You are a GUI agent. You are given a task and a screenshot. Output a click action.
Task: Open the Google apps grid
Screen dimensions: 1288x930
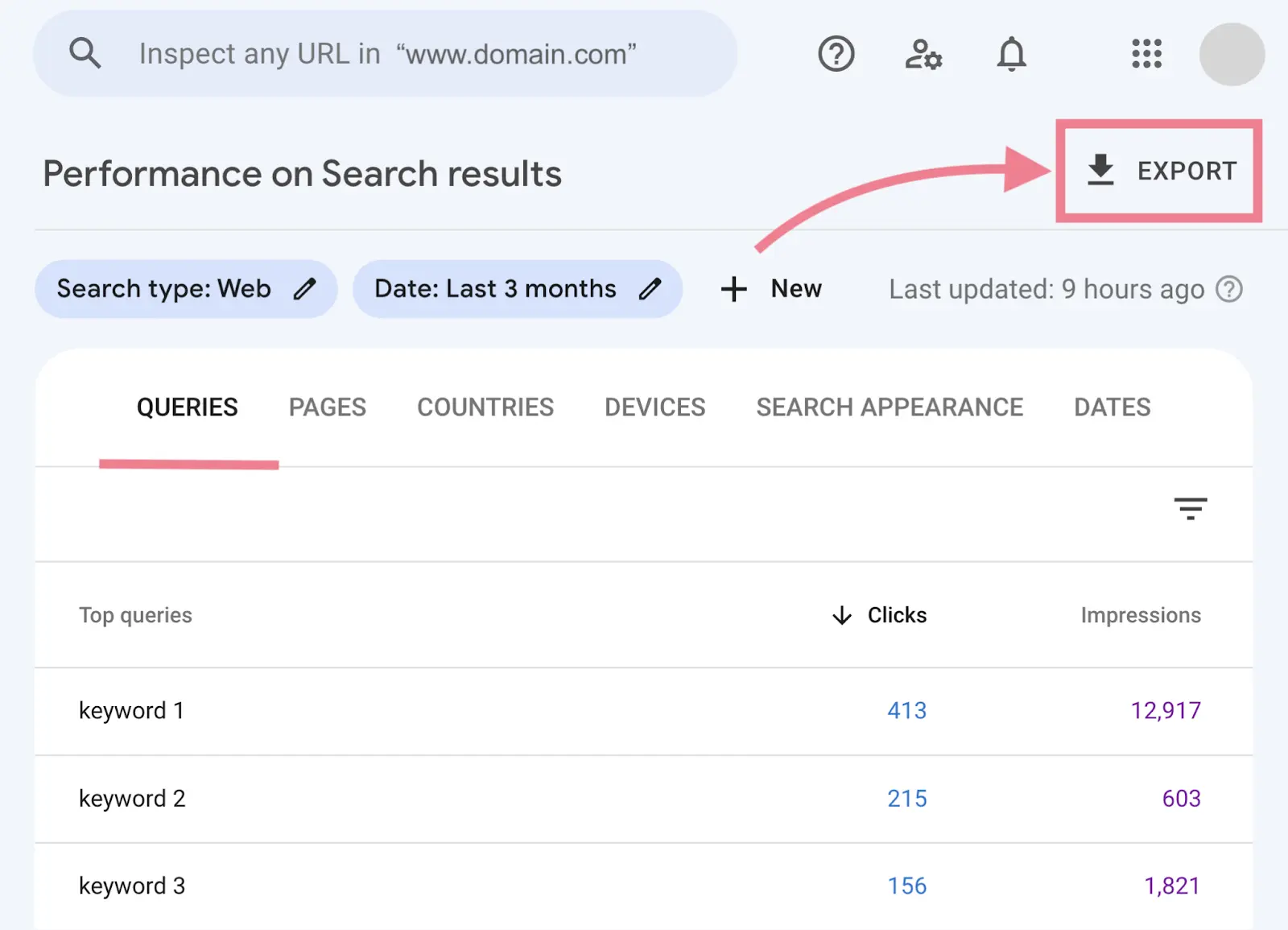[1146, 54]
